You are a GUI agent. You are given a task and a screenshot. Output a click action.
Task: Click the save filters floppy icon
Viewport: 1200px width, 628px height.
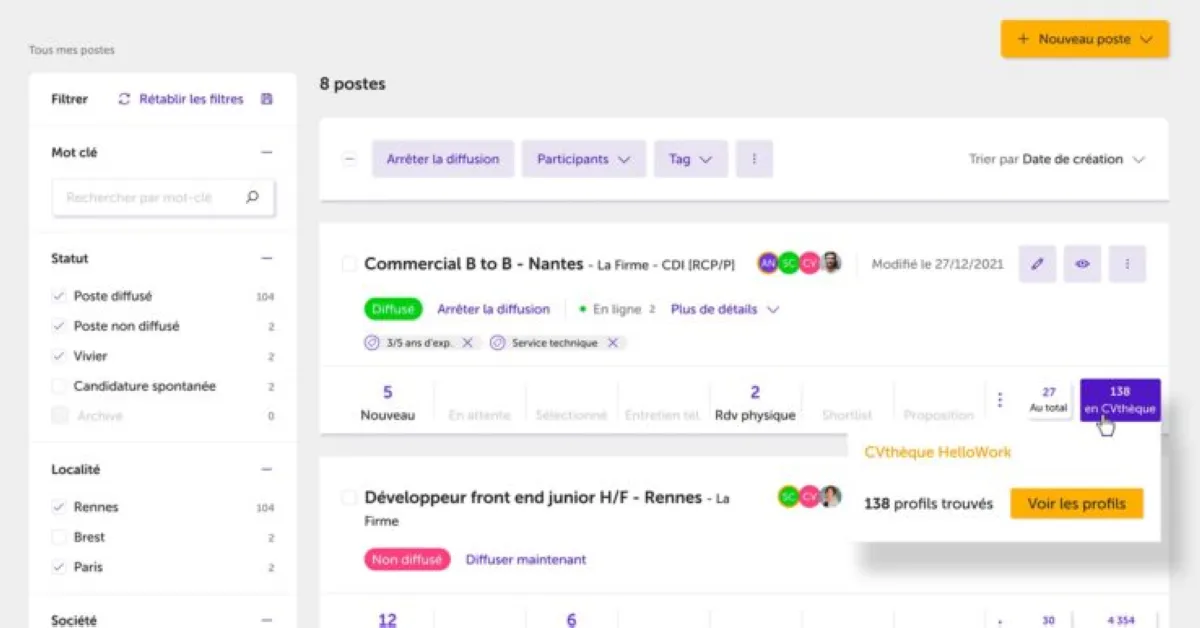click(267, 99)
